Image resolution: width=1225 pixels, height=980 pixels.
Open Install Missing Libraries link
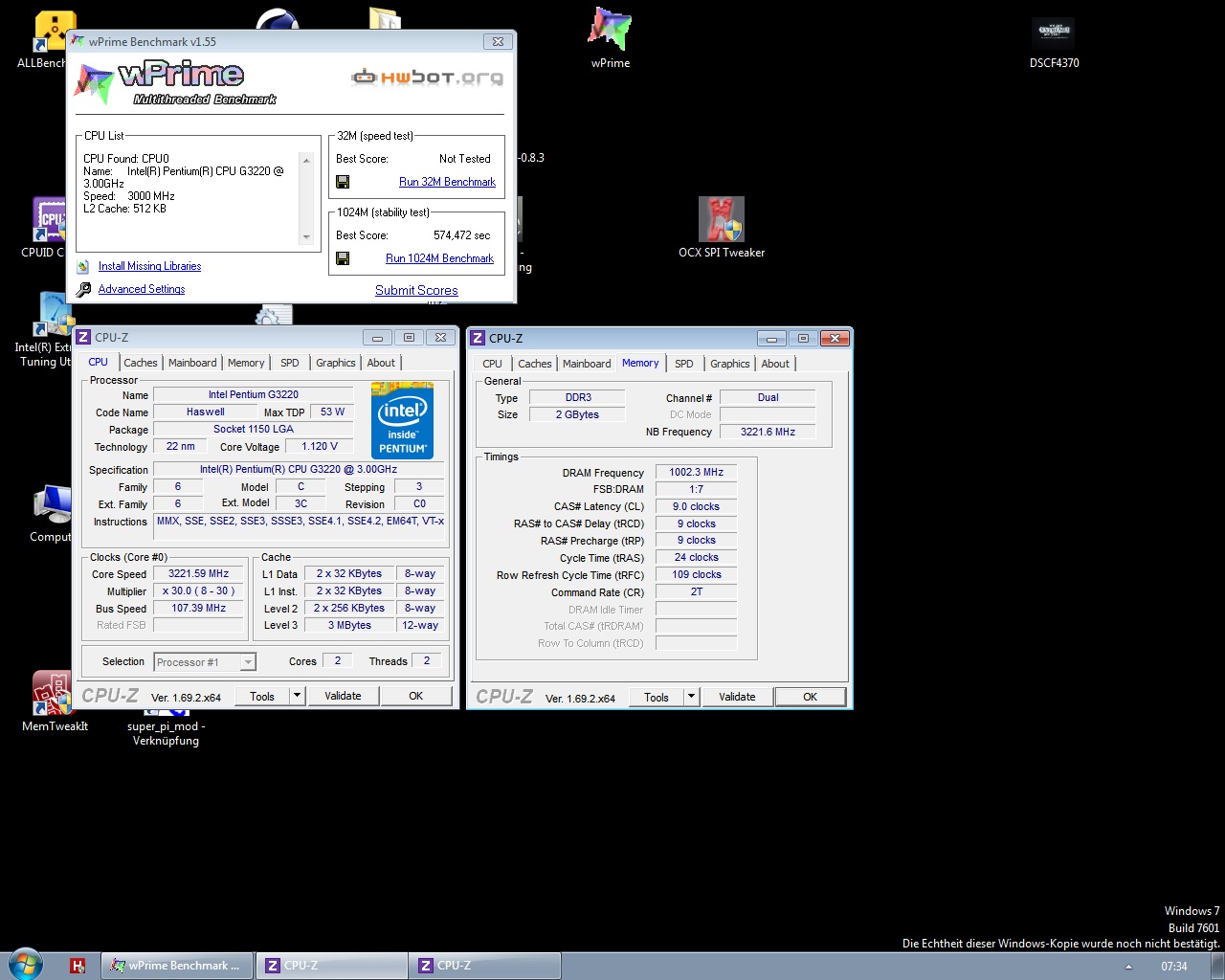[x=149, y=266]
